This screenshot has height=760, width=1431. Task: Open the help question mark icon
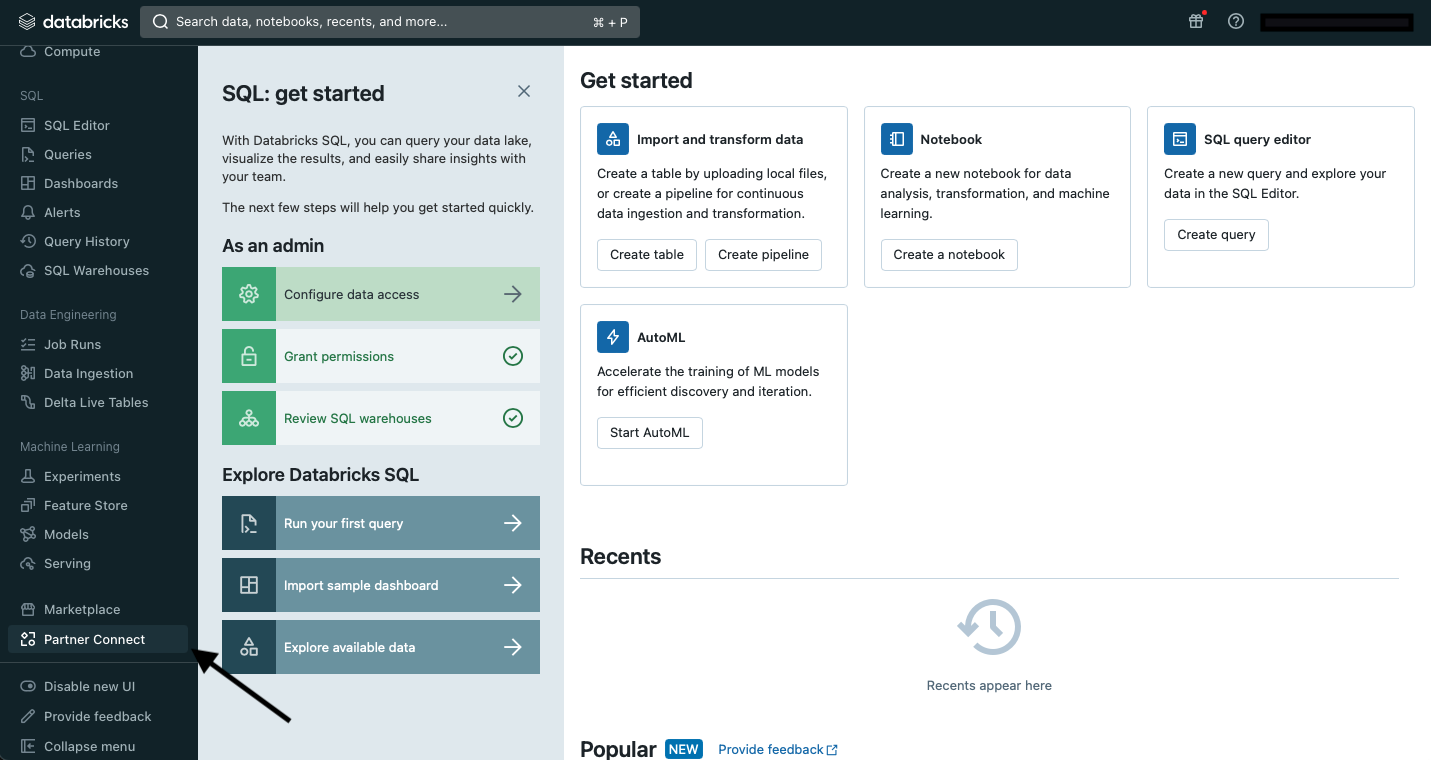(1236, 21)
